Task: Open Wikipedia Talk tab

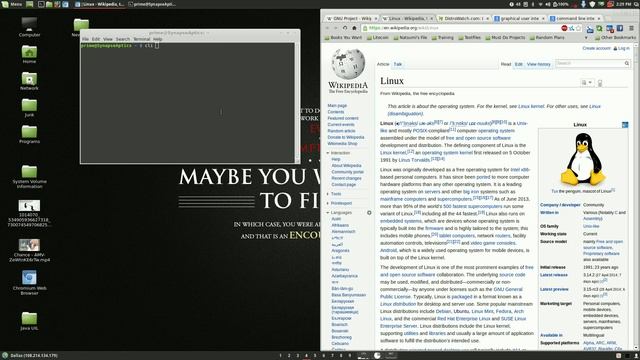Action: point(398,64)
